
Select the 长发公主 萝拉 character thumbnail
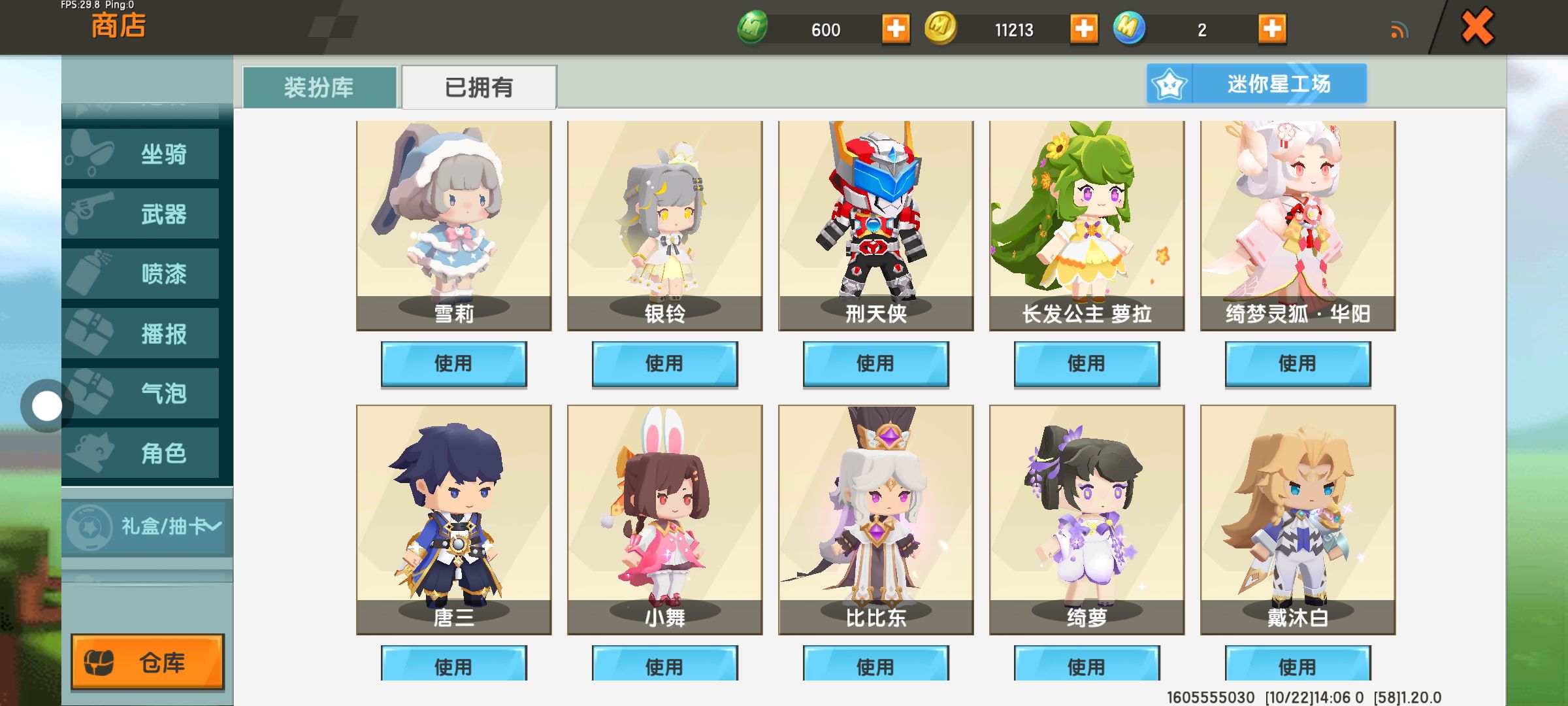coord(1086,226)
